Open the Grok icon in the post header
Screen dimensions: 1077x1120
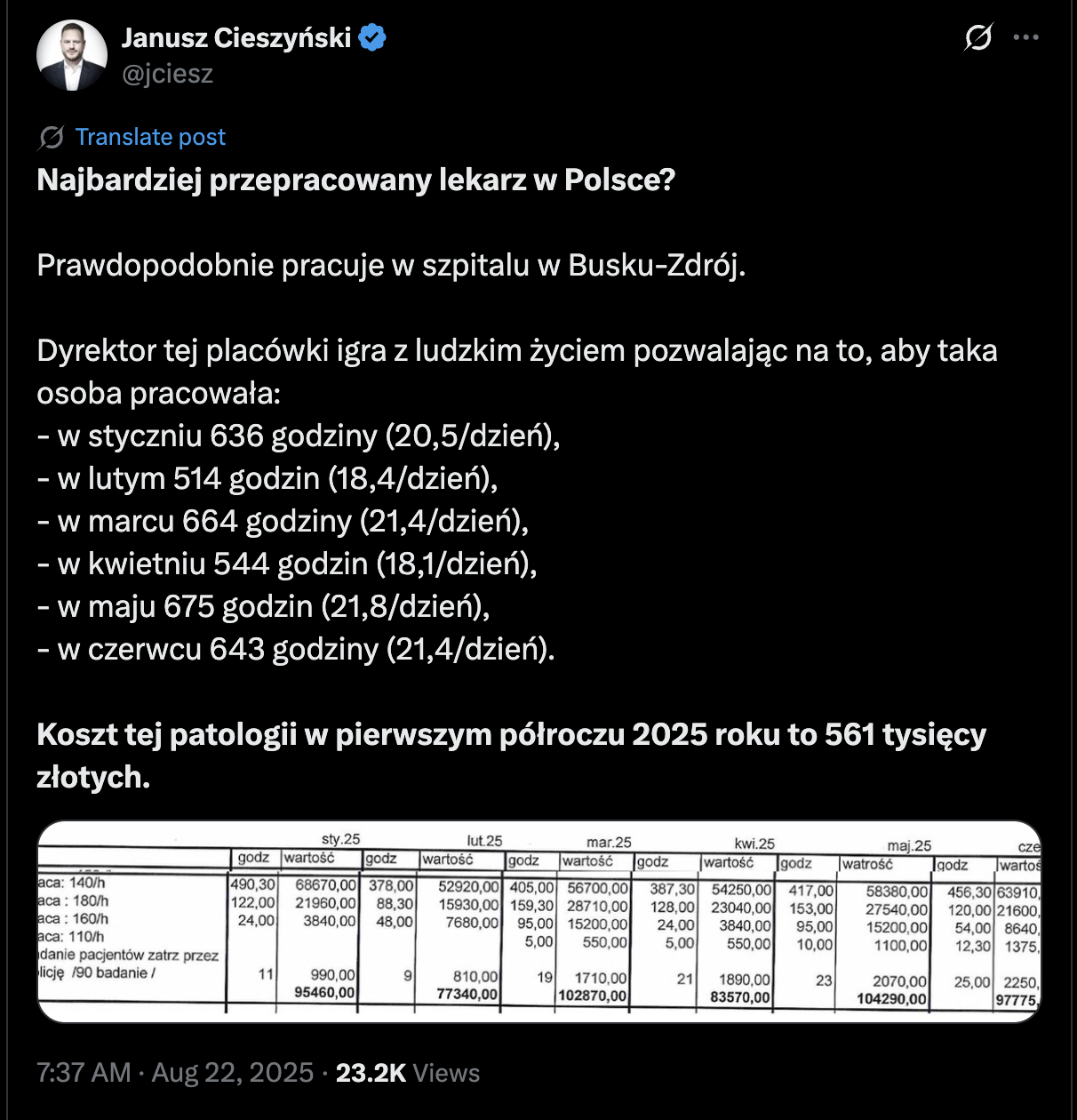click(977, 37)
